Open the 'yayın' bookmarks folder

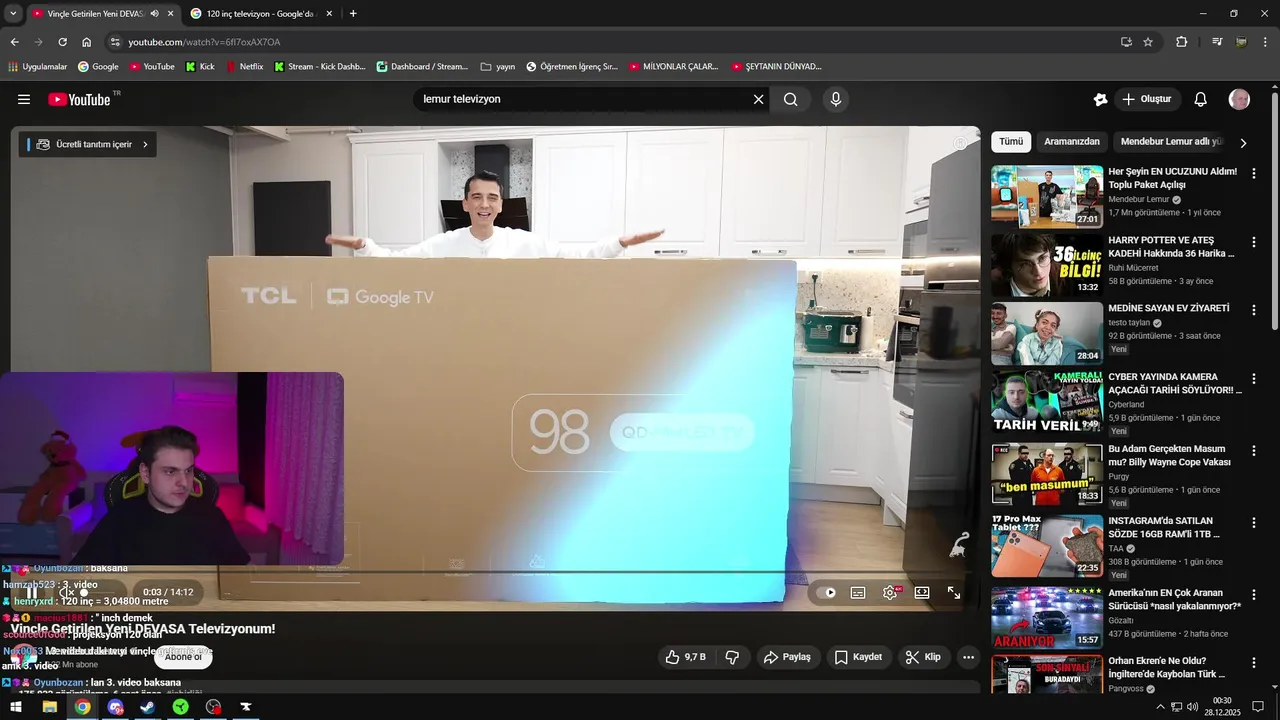click(498, 67)
